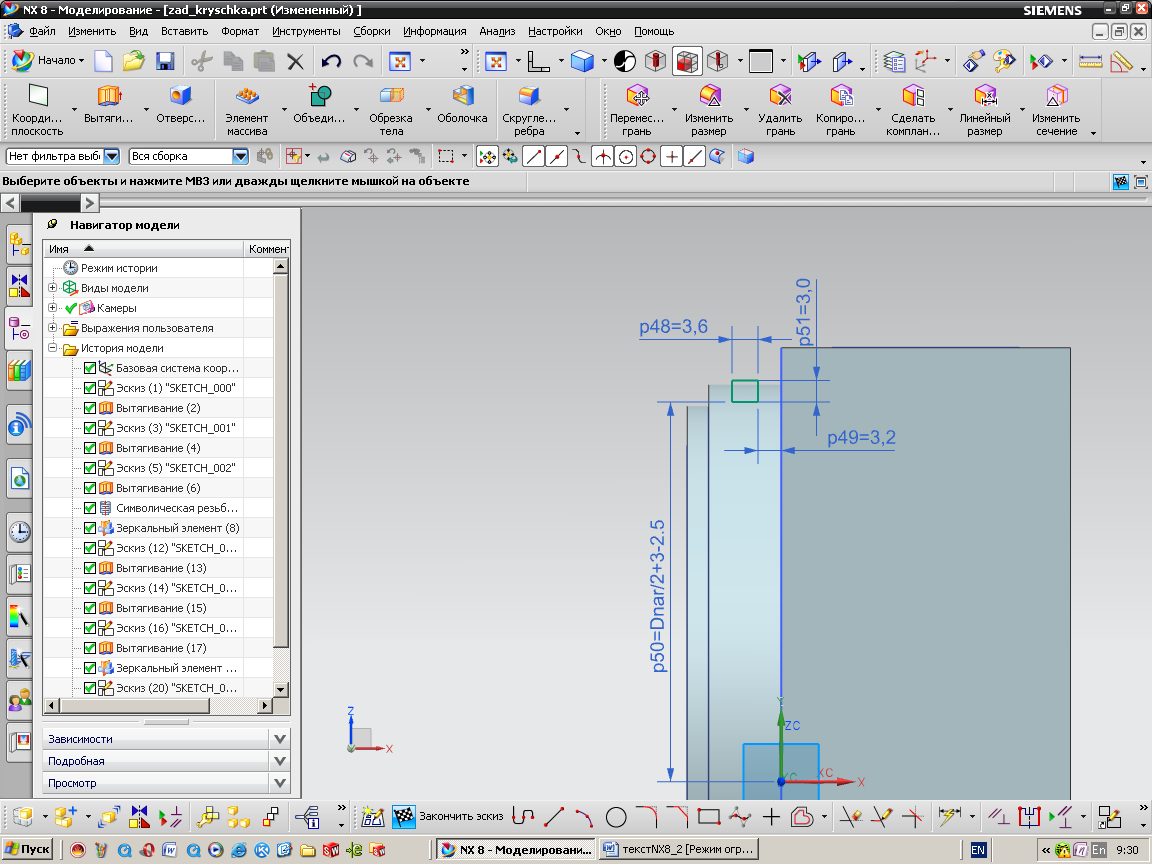
Task: Select the Circle sketch tool
Action: [x=616, y=816]
